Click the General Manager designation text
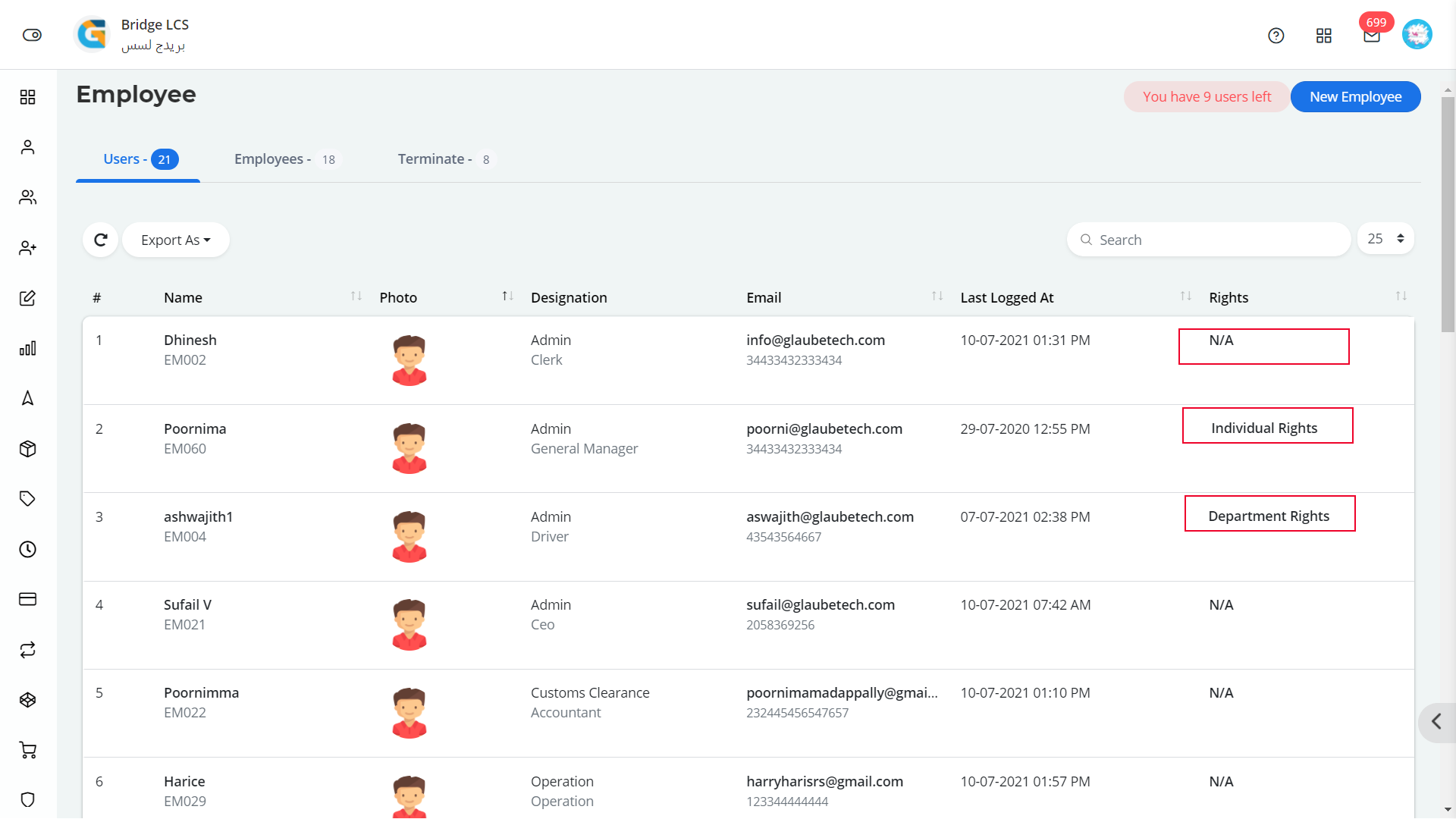The image size is (1456, 819). point(584,449)
